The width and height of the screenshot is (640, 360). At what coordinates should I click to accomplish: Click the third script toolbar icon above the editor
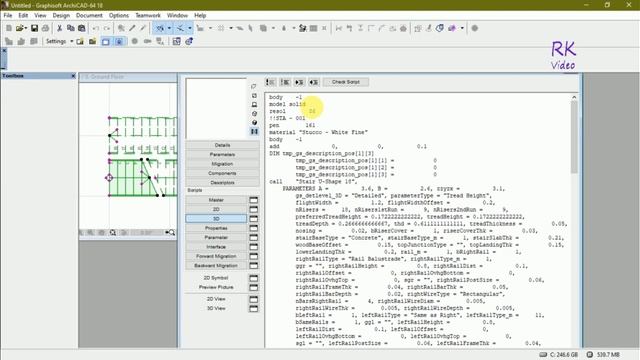[x=299, y=82]
